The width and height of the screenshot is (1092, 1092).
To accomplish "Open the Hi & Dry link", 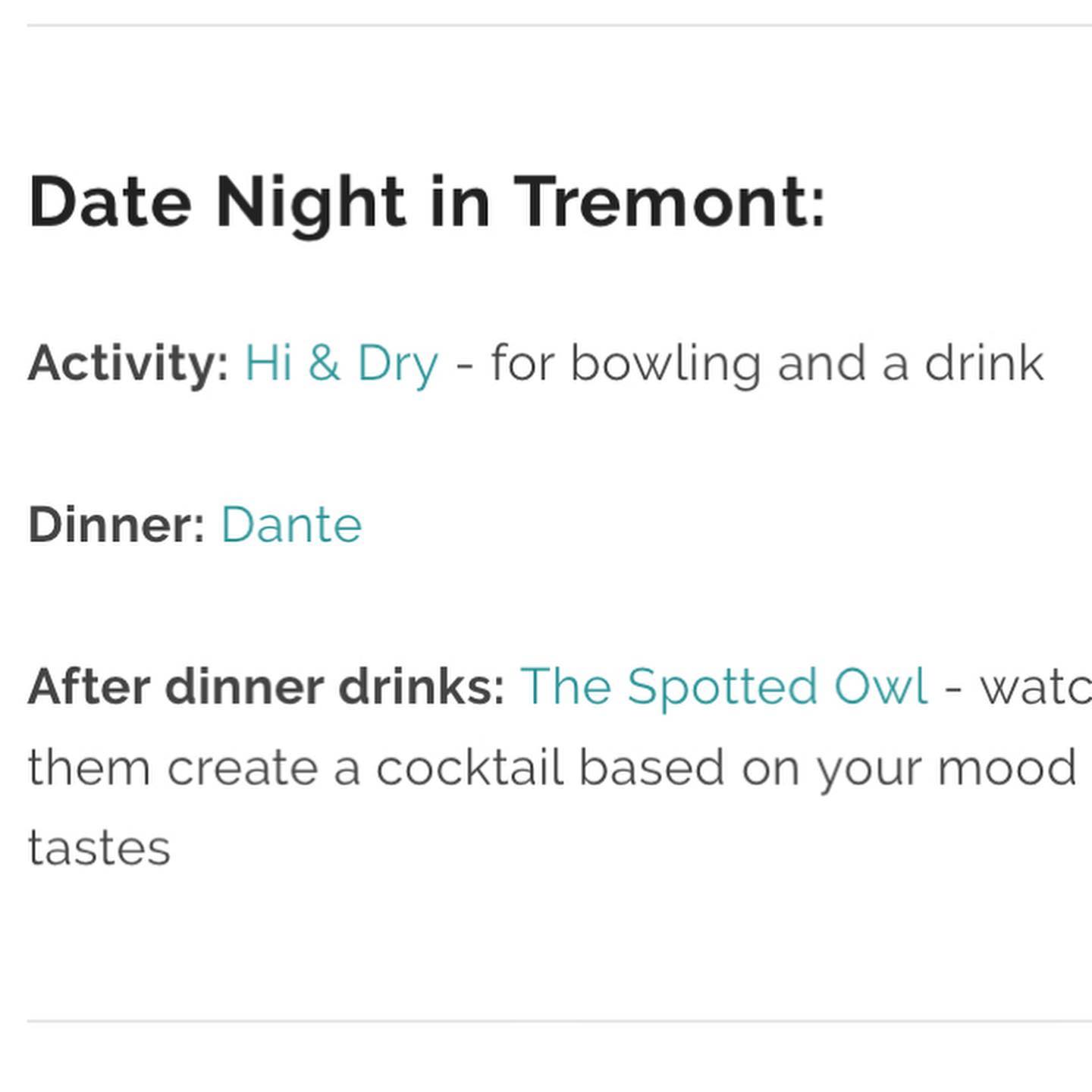I will [x=341, y=363].
